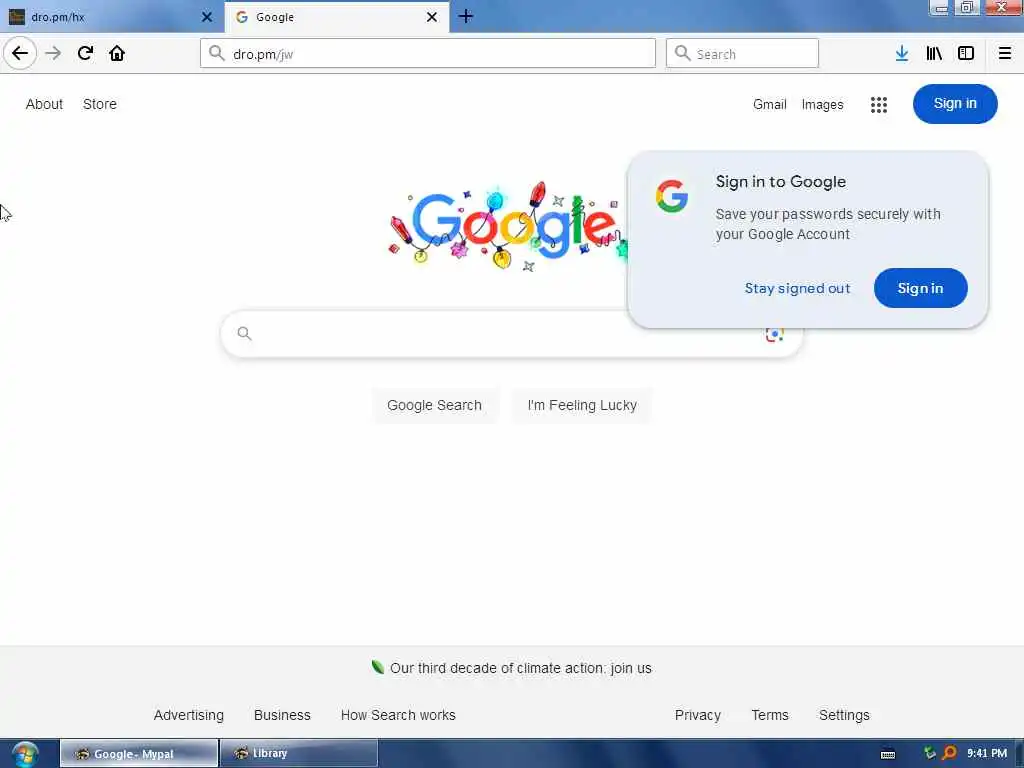Click the top-right blue Sign in button

955,104
